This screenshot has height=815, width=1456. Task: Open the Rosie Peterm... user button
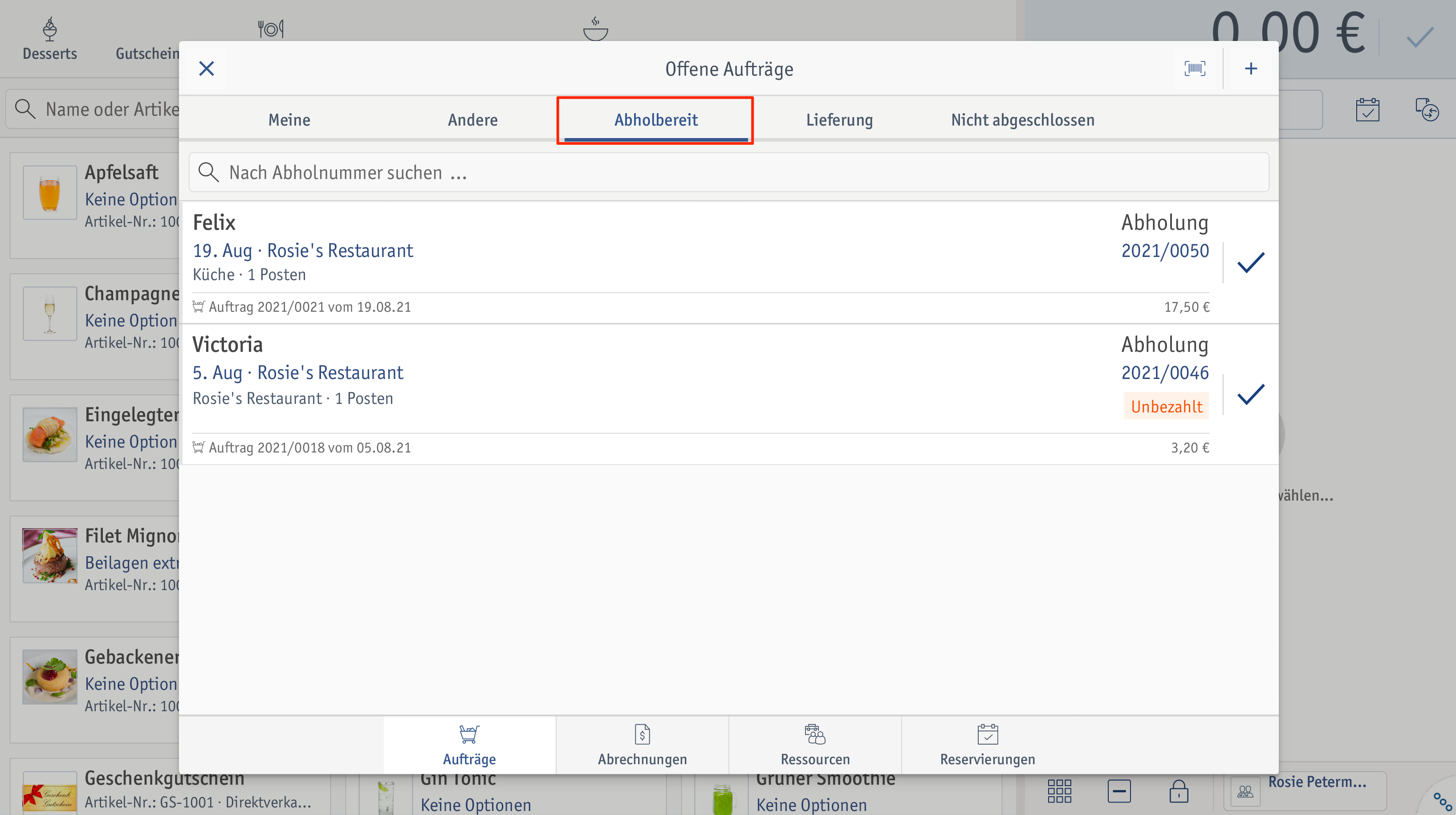point(1305,791)
